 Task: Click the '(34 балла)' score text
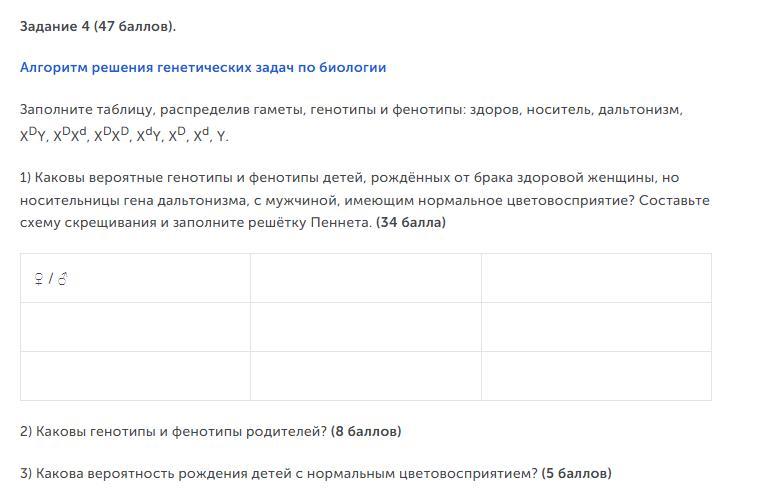coord(411,222)
